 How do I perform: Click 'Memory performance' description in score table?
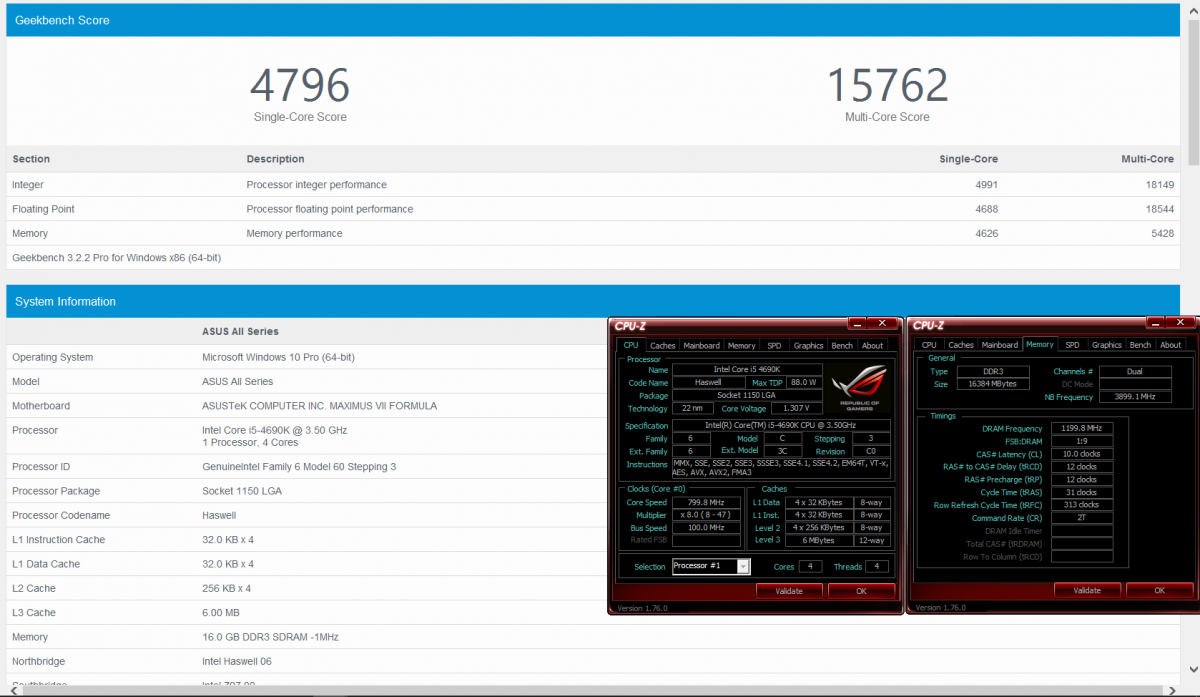(x=295, y=233)
